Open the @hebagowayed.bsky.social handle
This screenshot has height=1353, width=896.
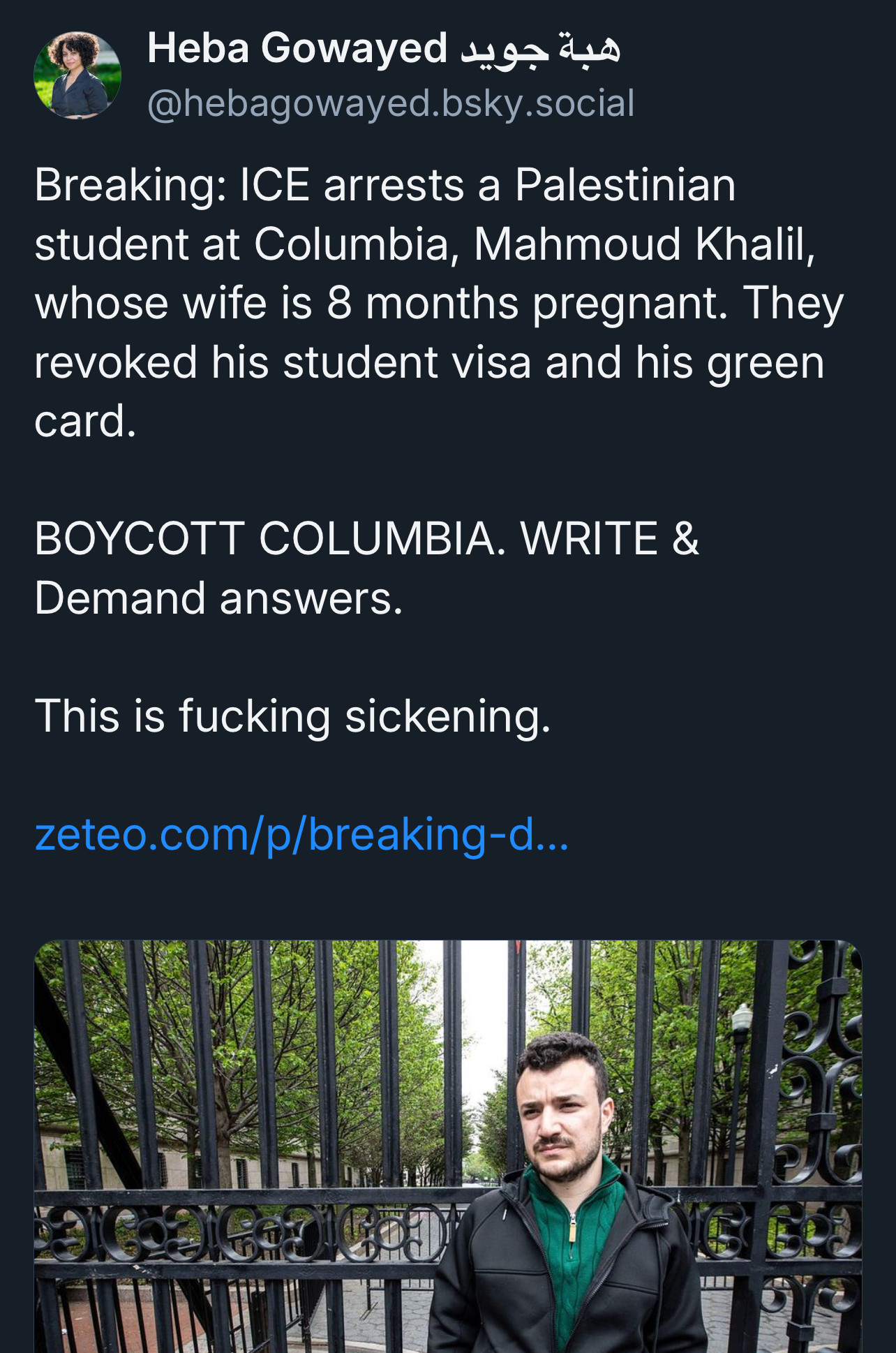[x=391, y=103]
